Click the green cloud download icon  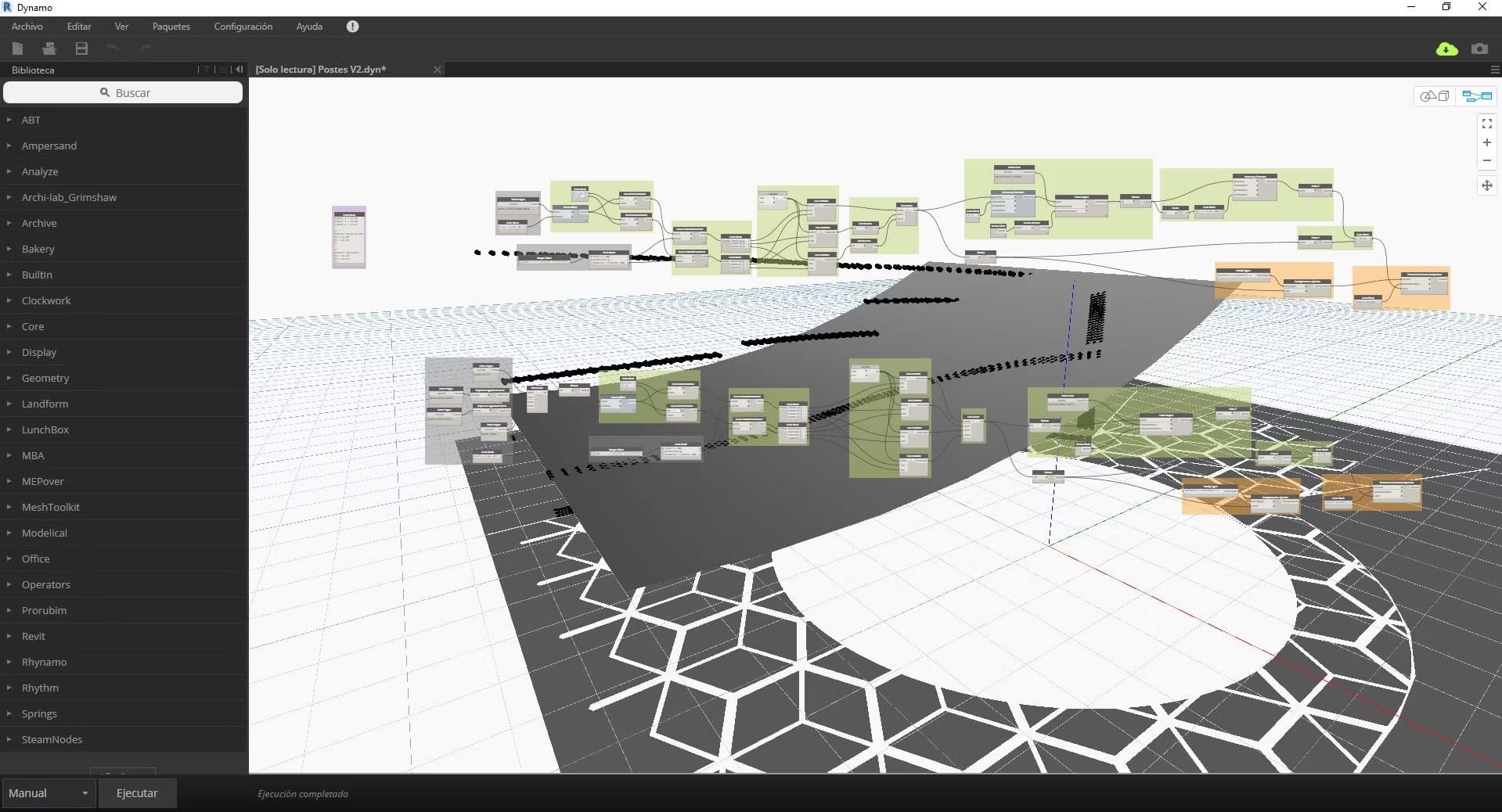(x=1446, y=49)
